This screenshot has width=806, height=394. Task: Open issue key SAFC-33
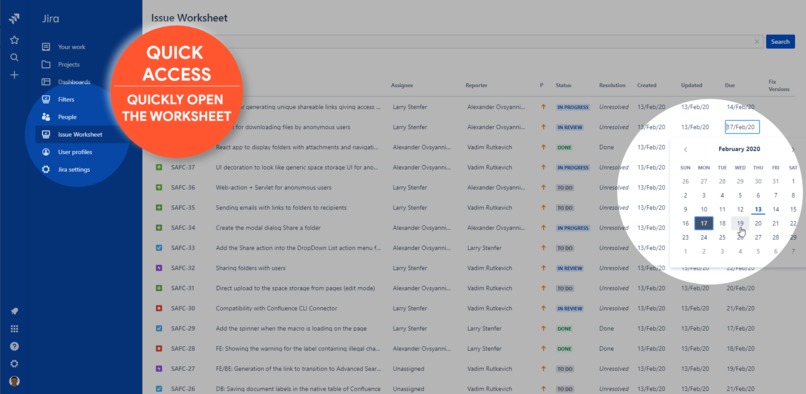click(x=183, y=248)
